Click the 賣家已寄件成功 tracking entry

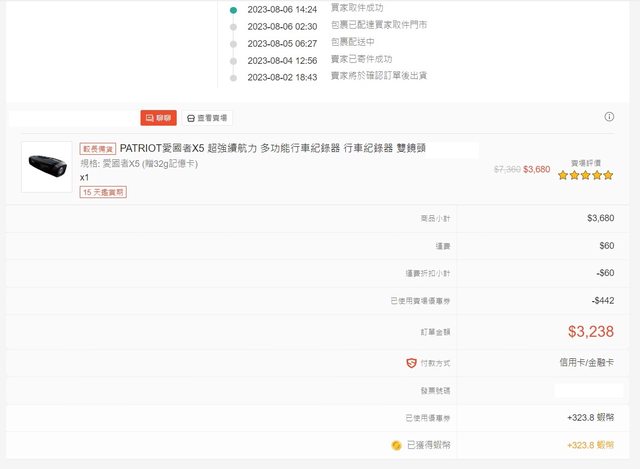361,60
